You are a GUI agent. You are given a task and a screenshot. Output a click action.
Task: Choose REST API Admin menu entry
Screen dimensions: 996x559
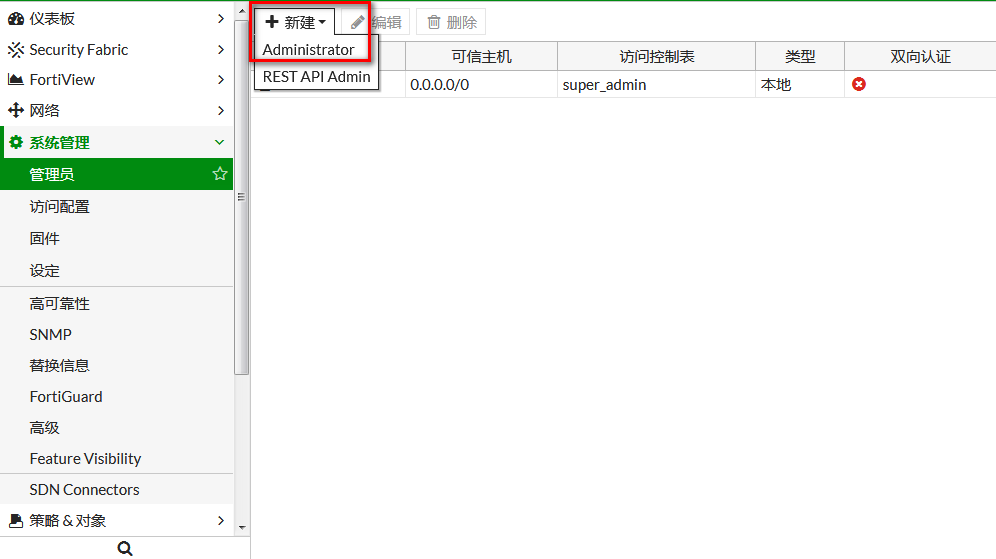[316, 76]
